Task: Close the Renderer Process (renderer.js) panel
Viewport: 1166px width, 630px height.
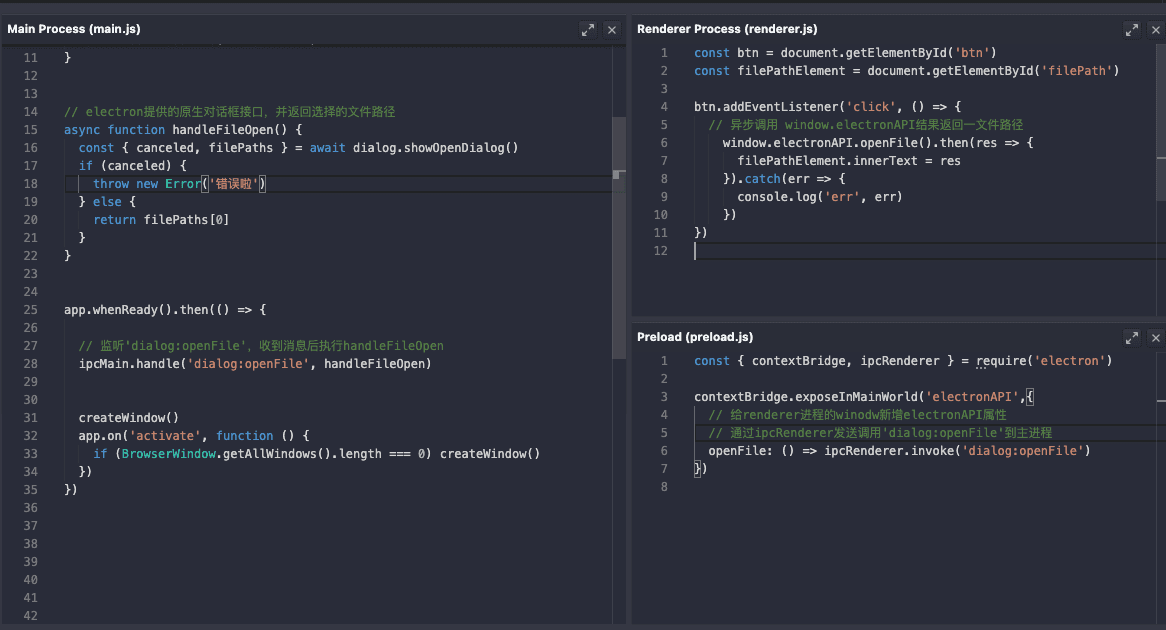Action: pyautogui.click(x=1156, y=30)
